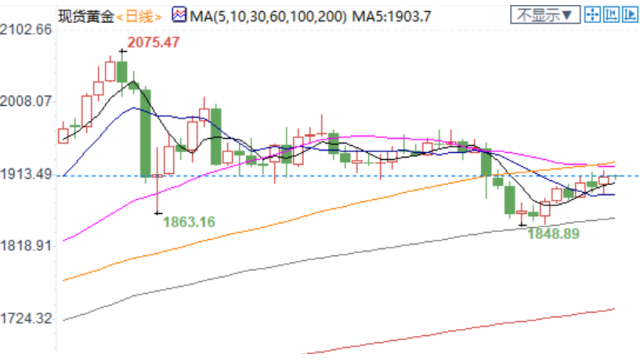Click the 2102.66 price axis label
Screen dimensions: 640x360
click(x=26, y=30)
